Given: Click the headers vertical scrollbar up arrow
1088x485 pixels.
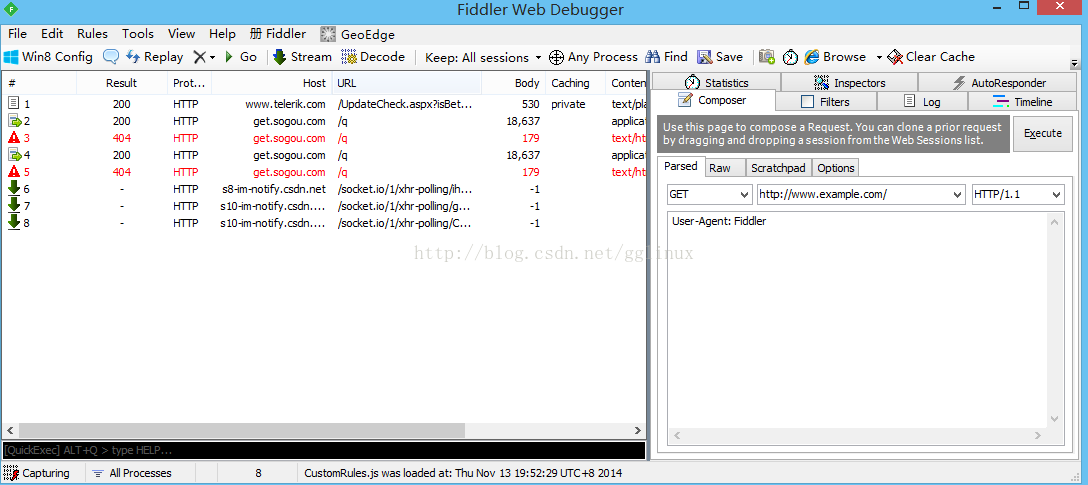Looking at the screenshot, I should (1054, 222).
